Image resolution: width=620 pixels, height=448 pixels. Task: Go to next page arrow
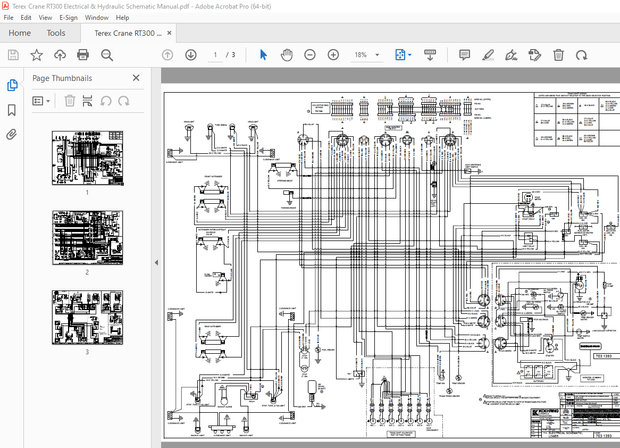(191, 55)
